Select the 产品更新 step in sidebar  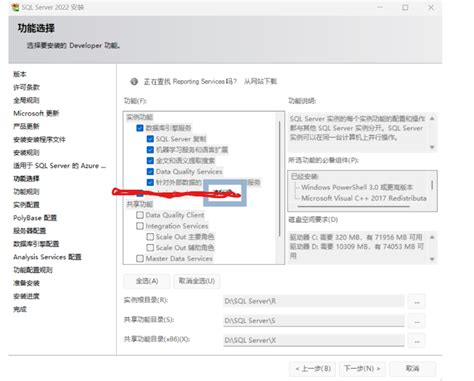pos(26,126)
